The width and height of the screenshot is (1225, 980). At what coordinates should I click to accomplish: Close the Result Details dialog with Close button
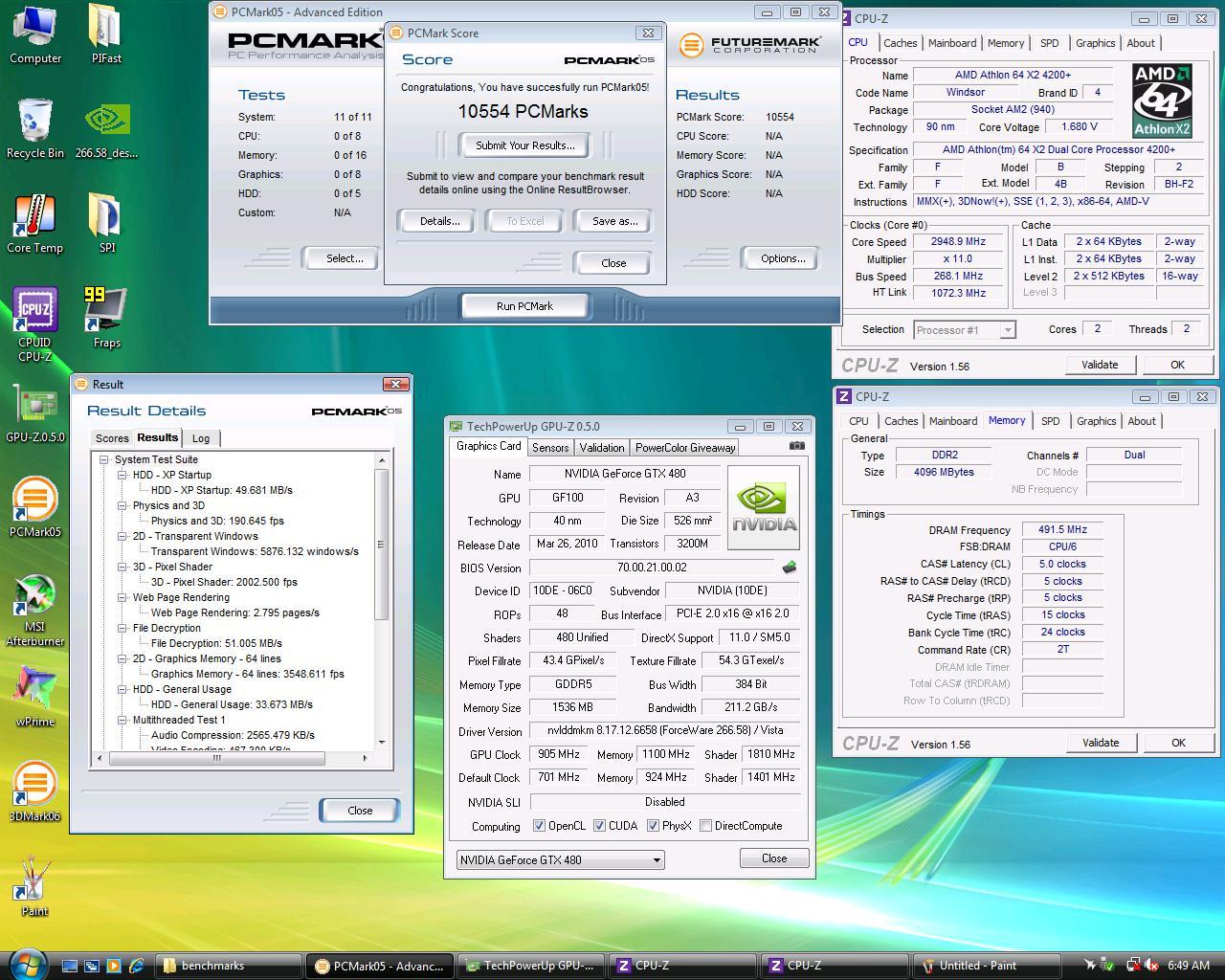360,810
